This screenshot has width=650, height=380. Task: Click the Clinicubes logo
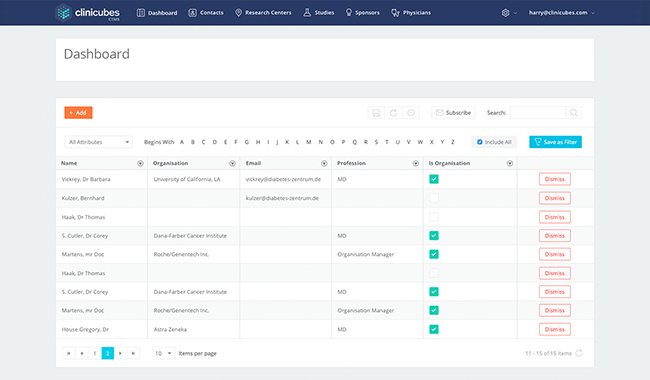[x=87, y=12]
